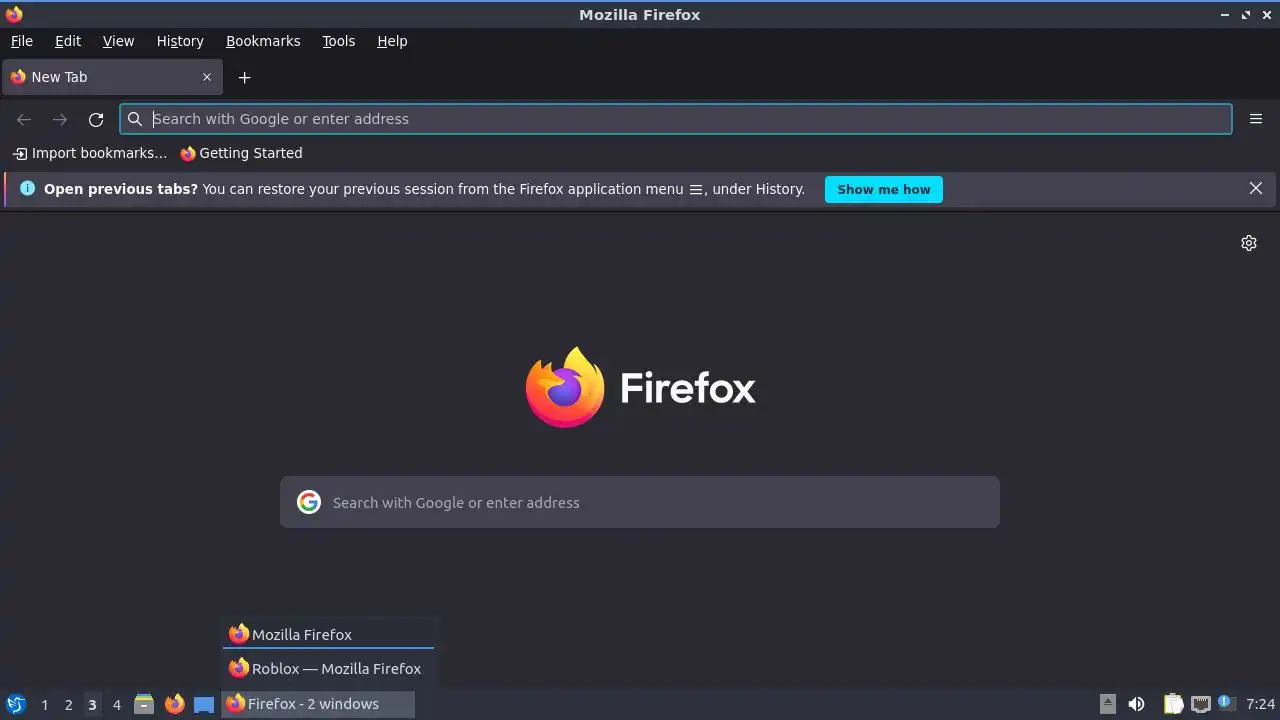The width and height of the screenshot is (1280, 720).
Task: Open the History menu
Action: [180, 41]
